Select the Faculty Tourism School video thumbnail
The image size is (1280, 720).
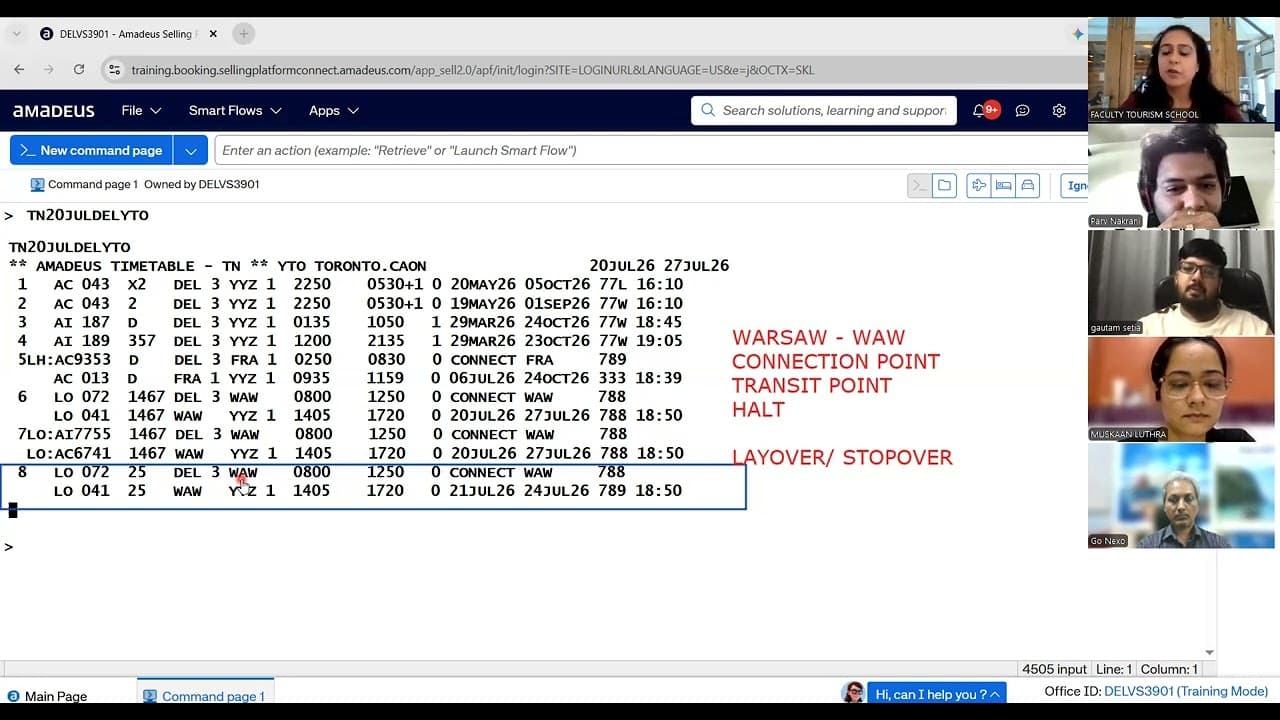(x=1181, y=69)
